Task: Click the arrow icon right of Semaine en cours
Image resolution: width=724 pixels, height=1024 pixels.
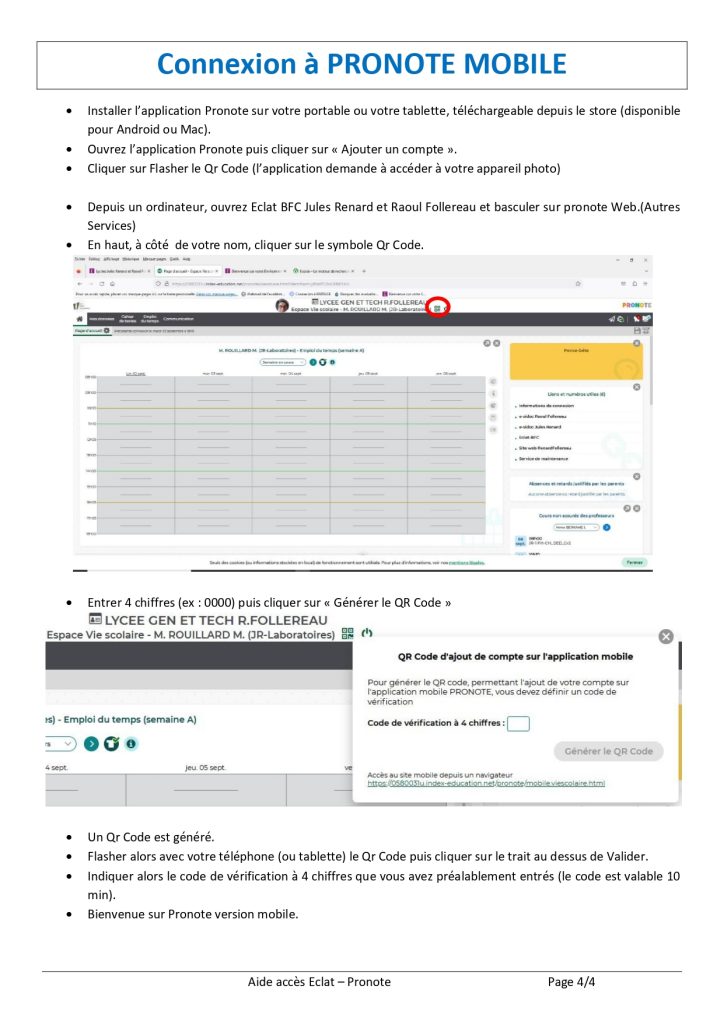Action: 313,362
